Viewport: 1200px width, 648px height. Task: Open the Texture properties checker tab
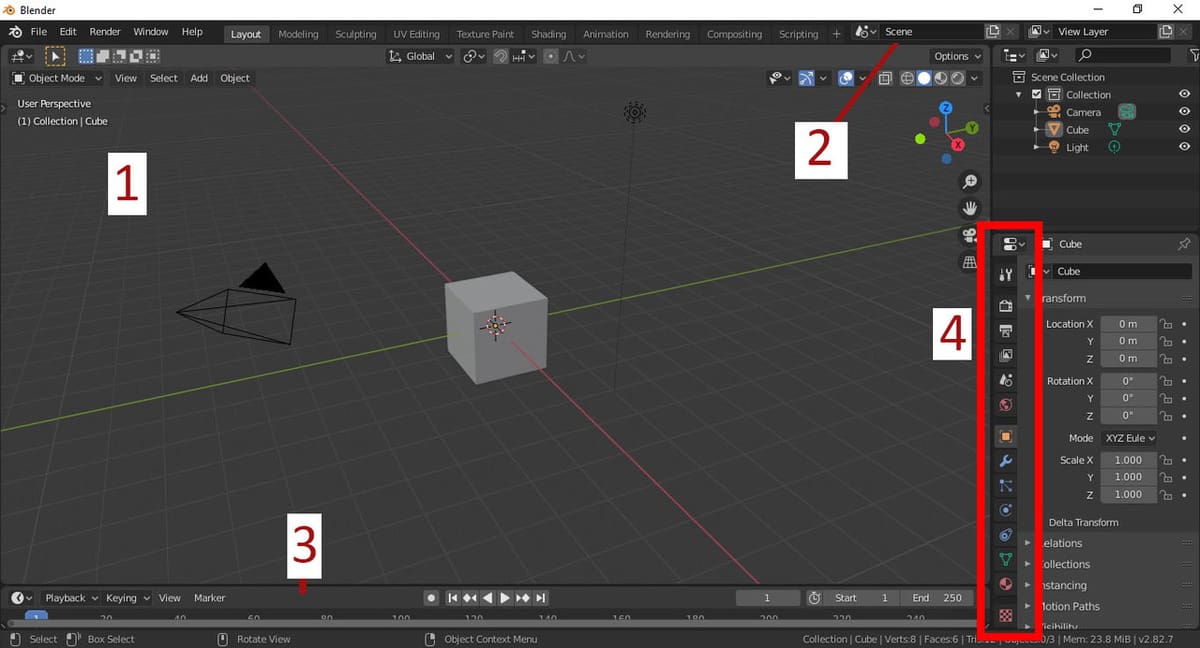1006,615
